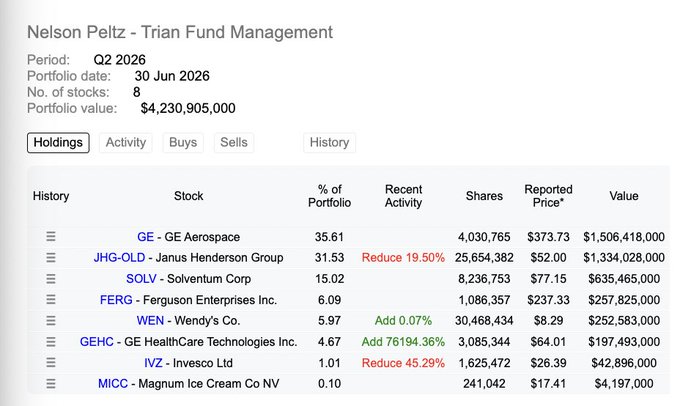Click the 'Add 0.07%' activity text
The width and height of the screenshot is (680, 406).
[x=403, y=321]
